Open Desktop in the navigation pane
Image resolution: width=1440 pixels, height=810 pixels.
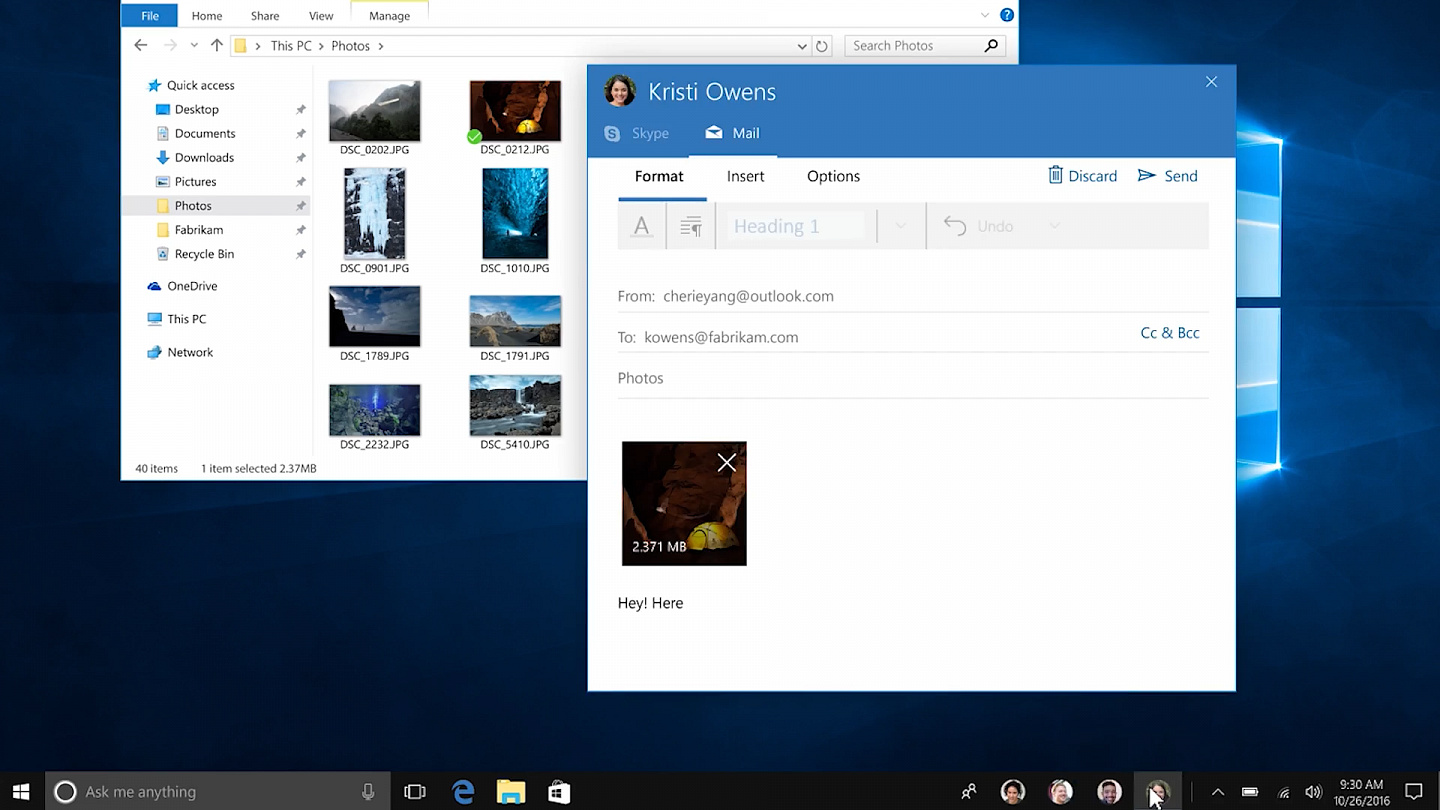coord(187,110)
